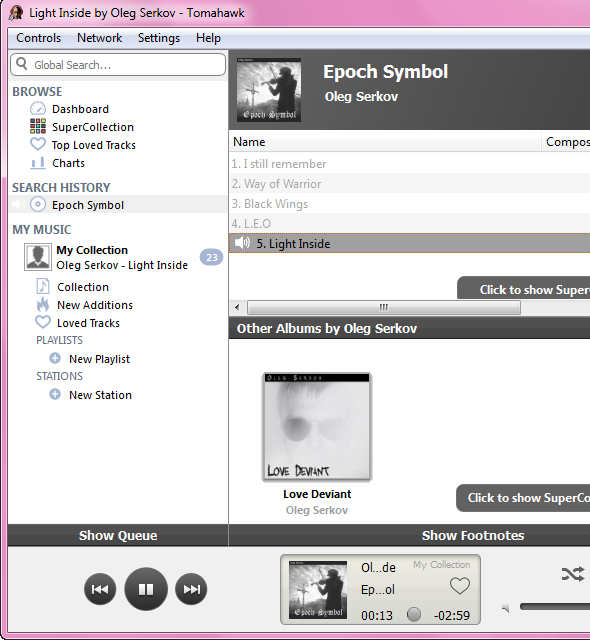Image resolution: width=590 pixels, height=640 pixels.
Task: Open the Dashboard speedometer icon
Action: tap(38, 109)
